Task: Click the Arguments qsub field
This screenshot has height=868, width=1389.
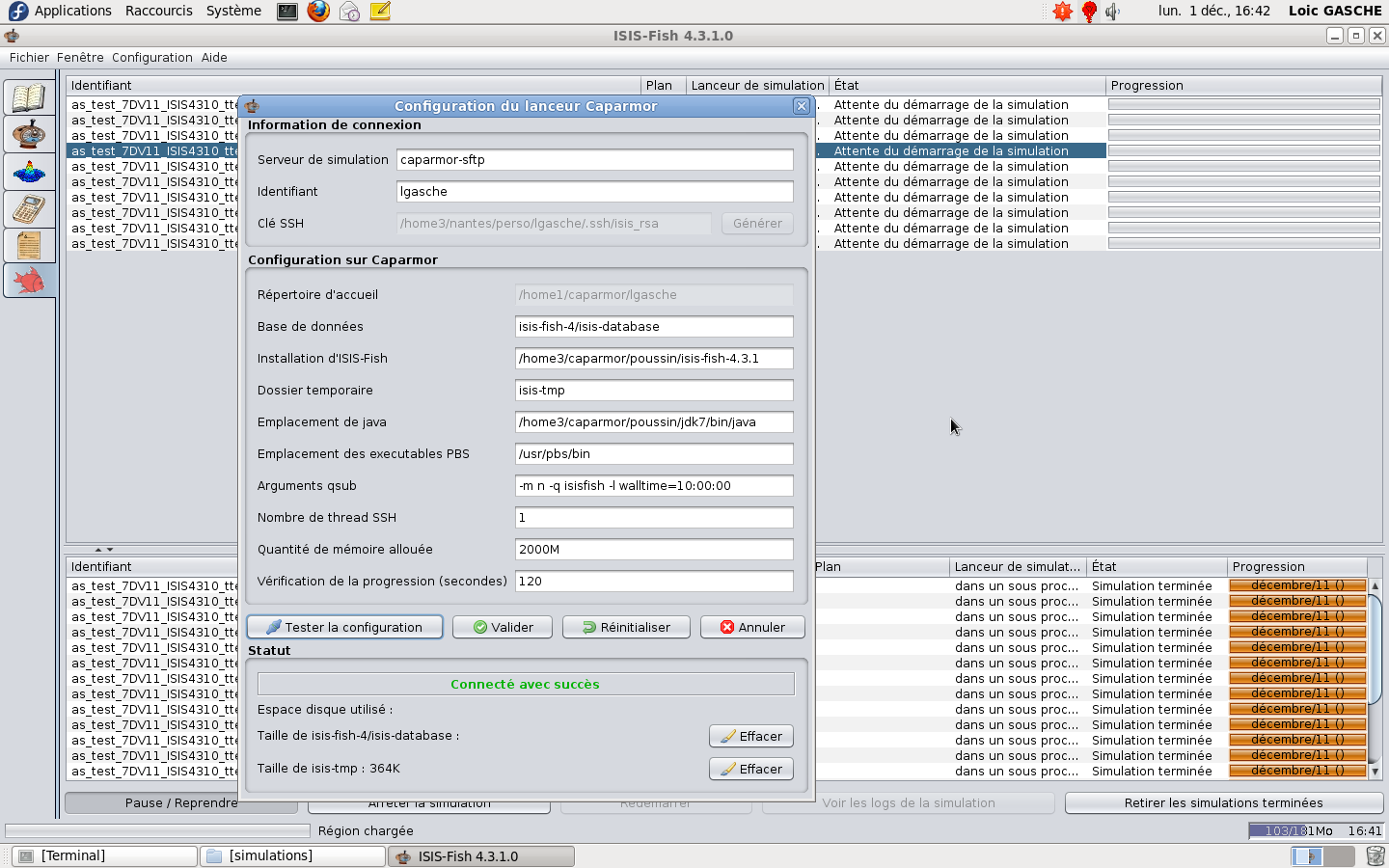Action: tap(654, 486)
